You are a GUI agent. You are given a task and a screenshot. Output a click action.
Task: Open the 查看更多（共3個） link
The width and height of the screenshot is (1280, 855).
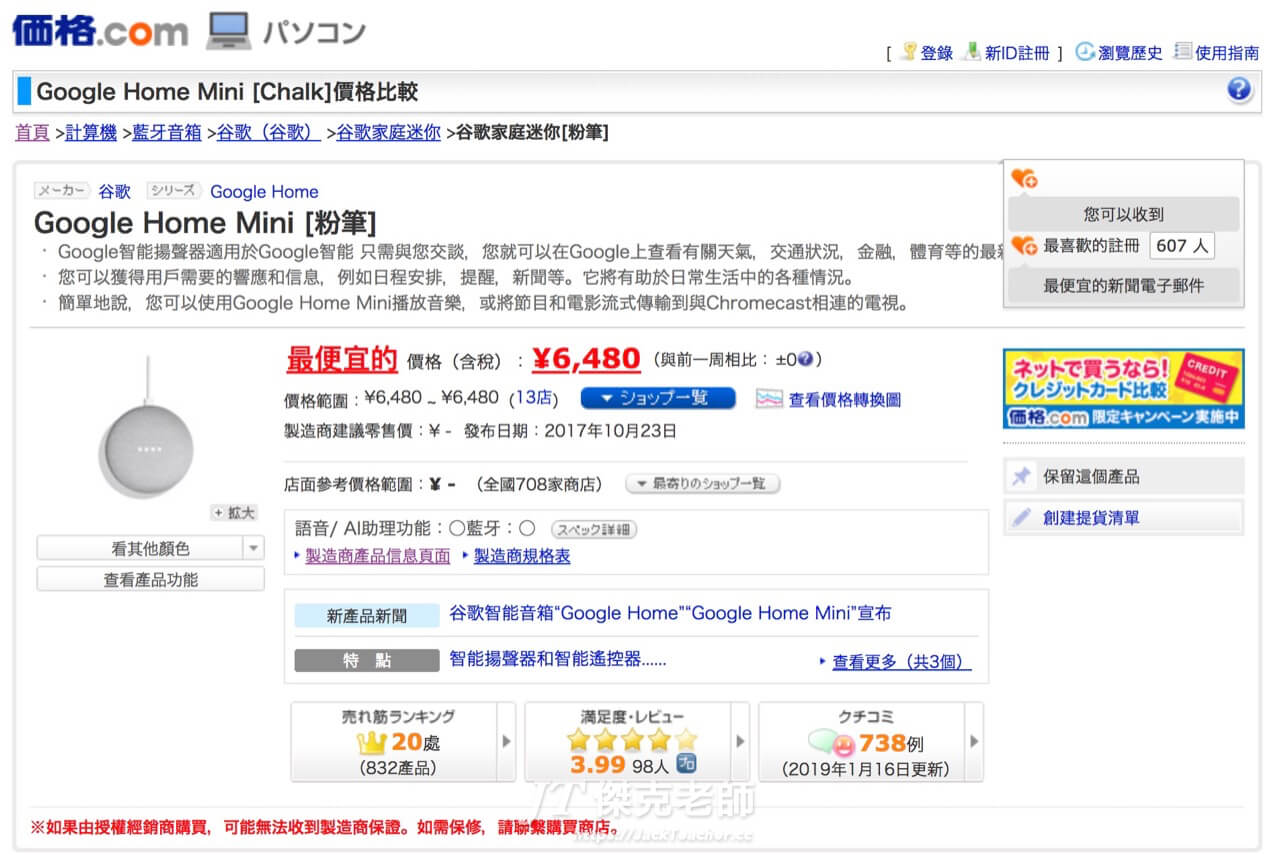901,662
